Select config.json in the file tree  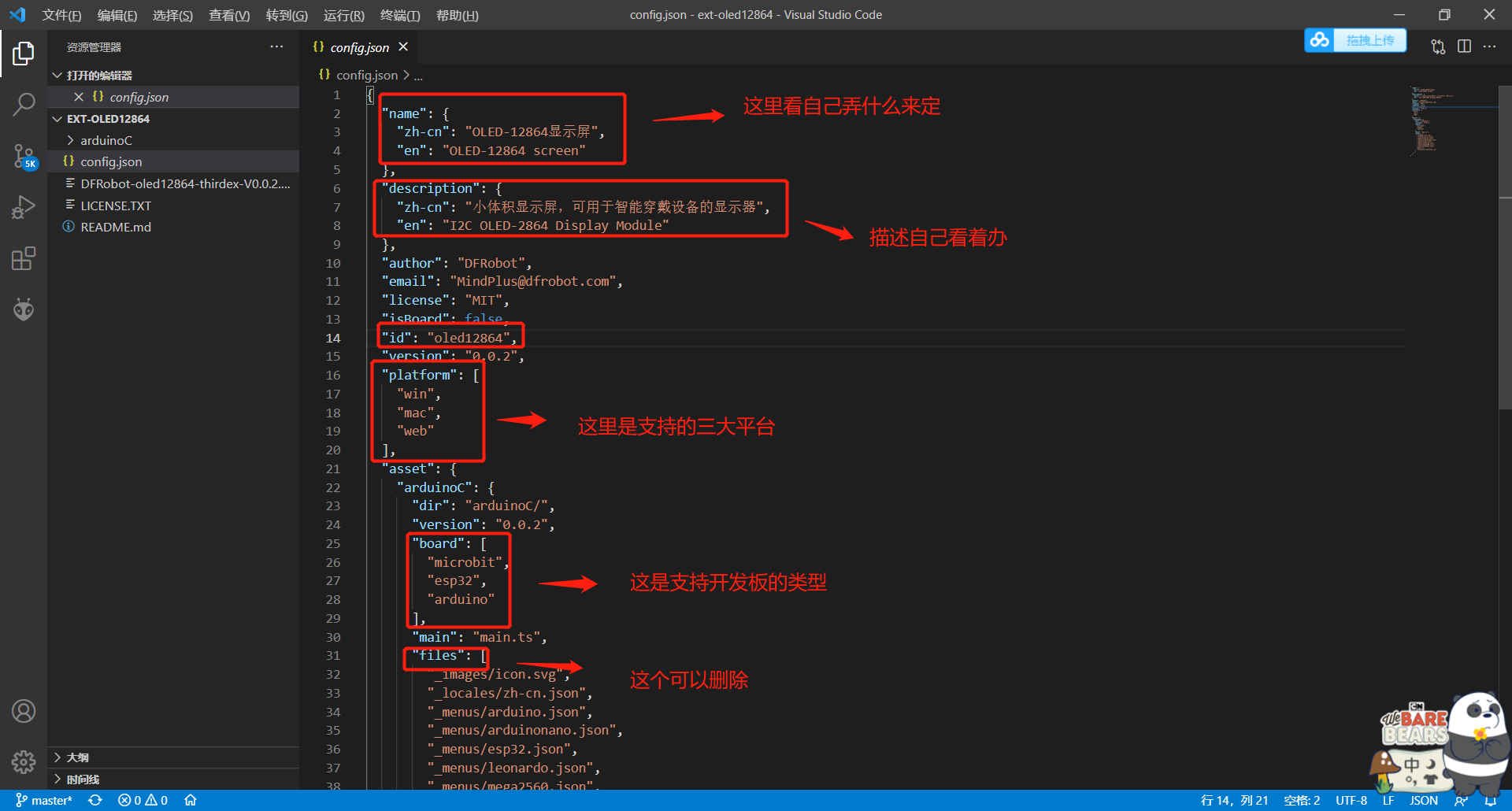[173, 161]
